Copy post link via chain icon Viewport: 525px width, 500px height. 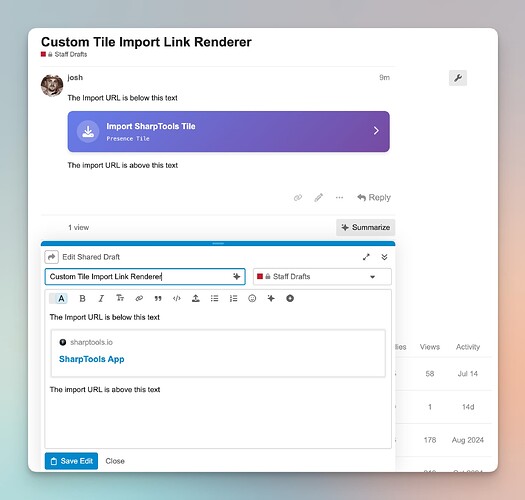(x=298, y=198)
